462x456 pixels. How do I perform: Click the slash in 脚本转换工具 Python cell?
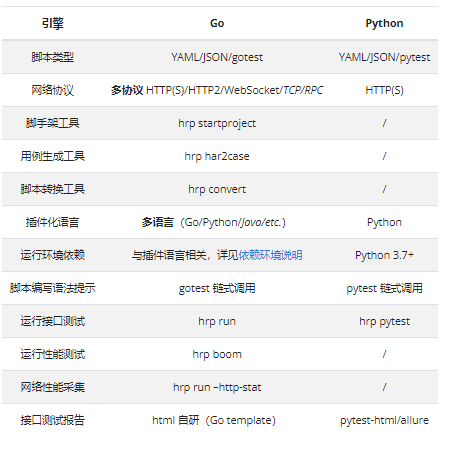[x=384, y=189]
